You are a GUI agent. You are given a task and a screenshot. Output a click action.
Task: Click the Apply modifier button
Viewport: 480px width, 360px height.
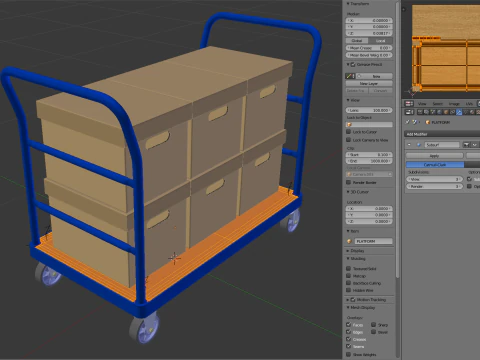pyautogui.click(x=434, y=156)
